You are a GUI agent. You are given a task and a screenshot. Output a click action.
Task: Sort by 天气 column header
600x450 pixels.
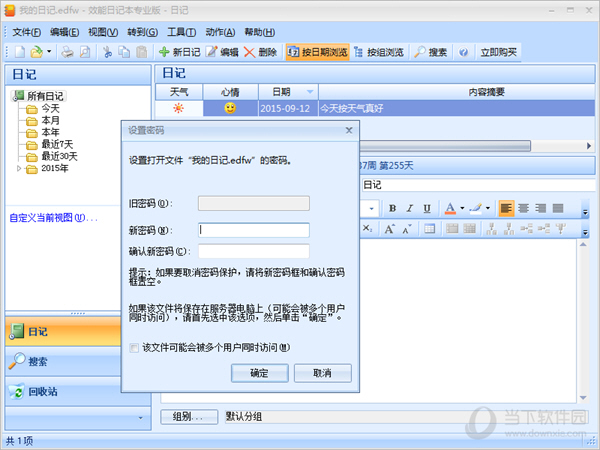coord(179,92)
